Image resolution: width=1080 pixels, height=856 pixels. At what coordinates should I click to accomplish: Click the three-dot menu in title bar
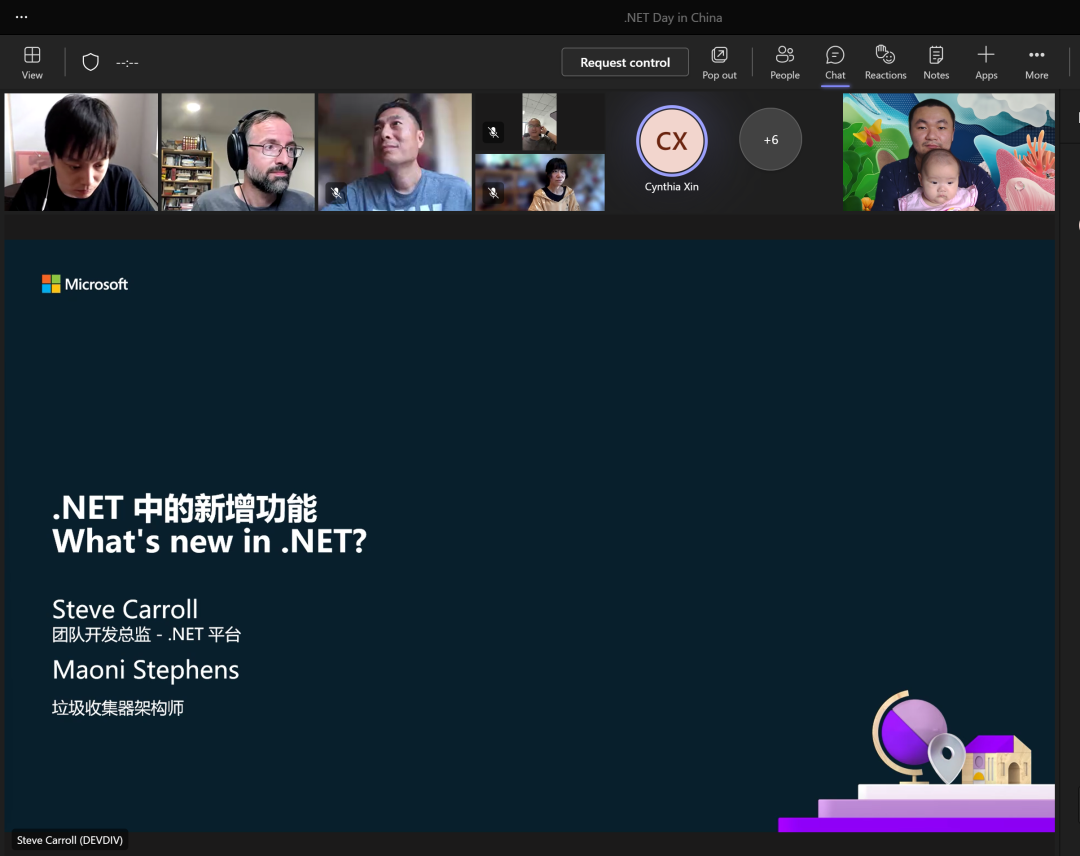coord(21,17)
